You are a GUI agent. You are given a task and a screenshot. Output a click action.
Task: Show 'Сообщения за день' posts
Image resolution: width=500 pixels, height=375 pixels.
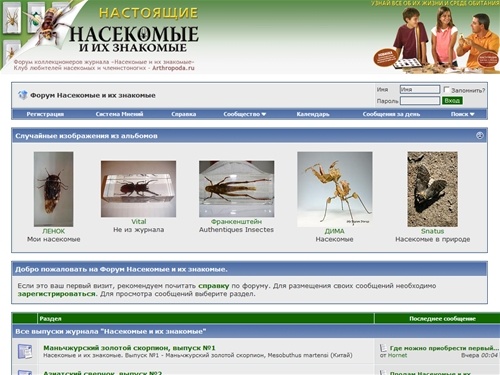coord(391,114)
